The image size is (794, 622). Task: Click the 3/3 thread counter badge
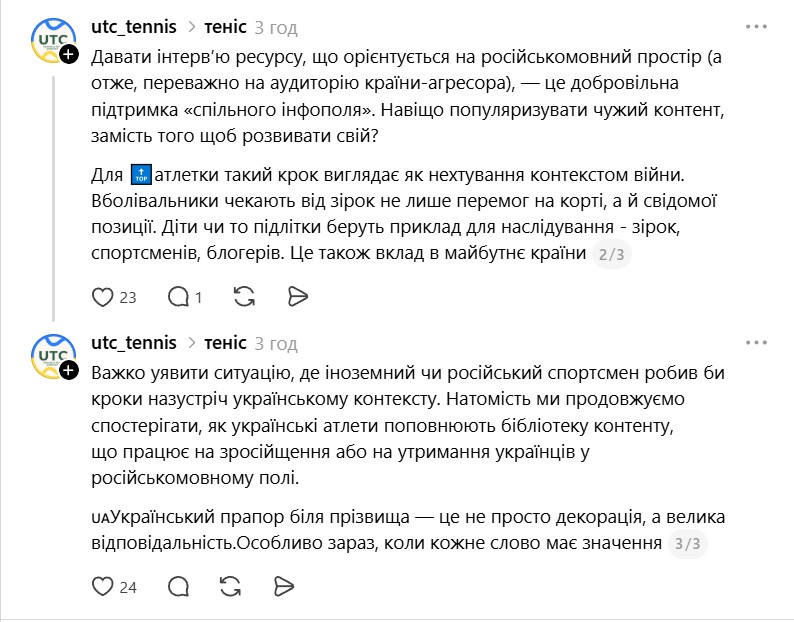(688, 544)
